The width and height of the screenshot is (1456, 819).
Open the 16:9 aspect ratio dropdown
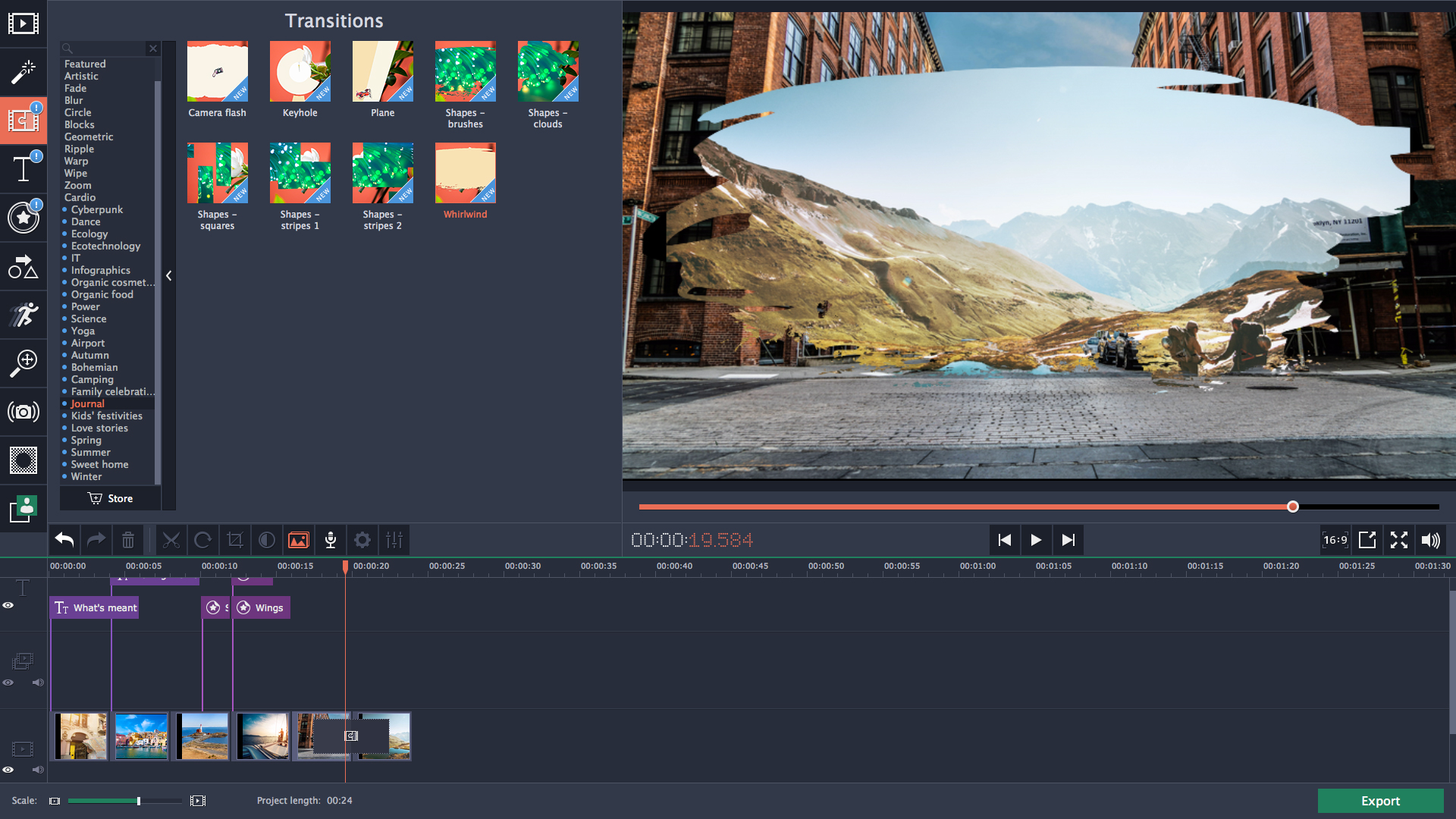point(1335,540)
